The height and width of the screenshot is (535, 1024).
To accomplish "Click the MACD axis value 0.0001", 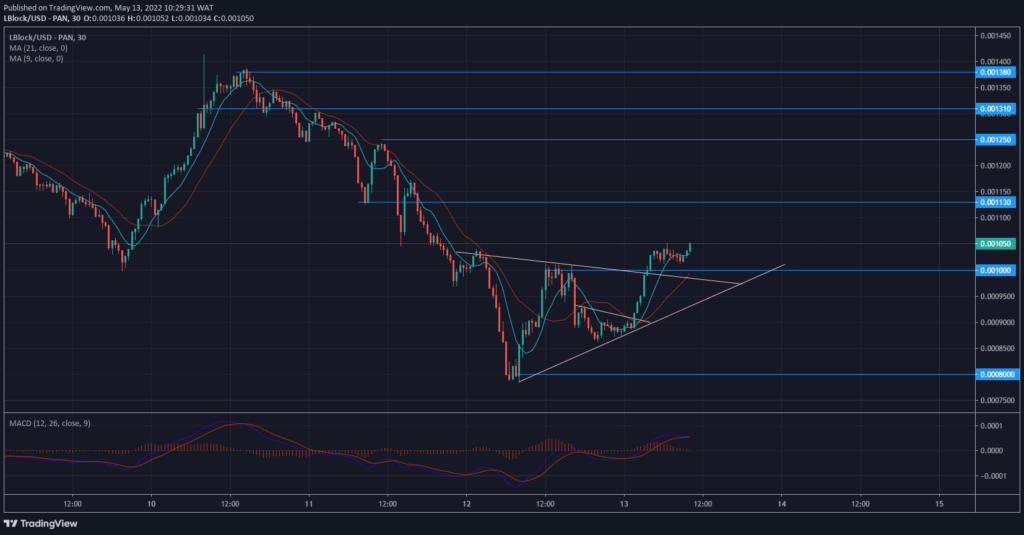I will [x=991, y=426].
